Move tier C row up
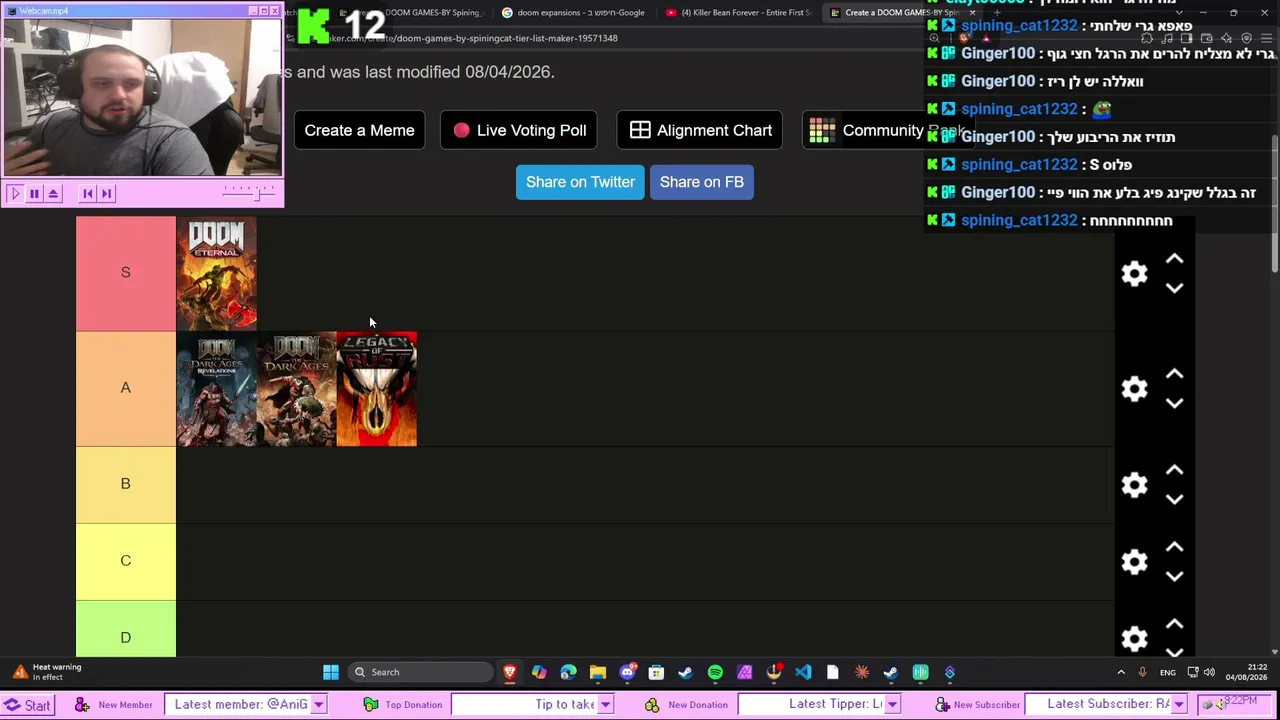 click(1175, 547)
